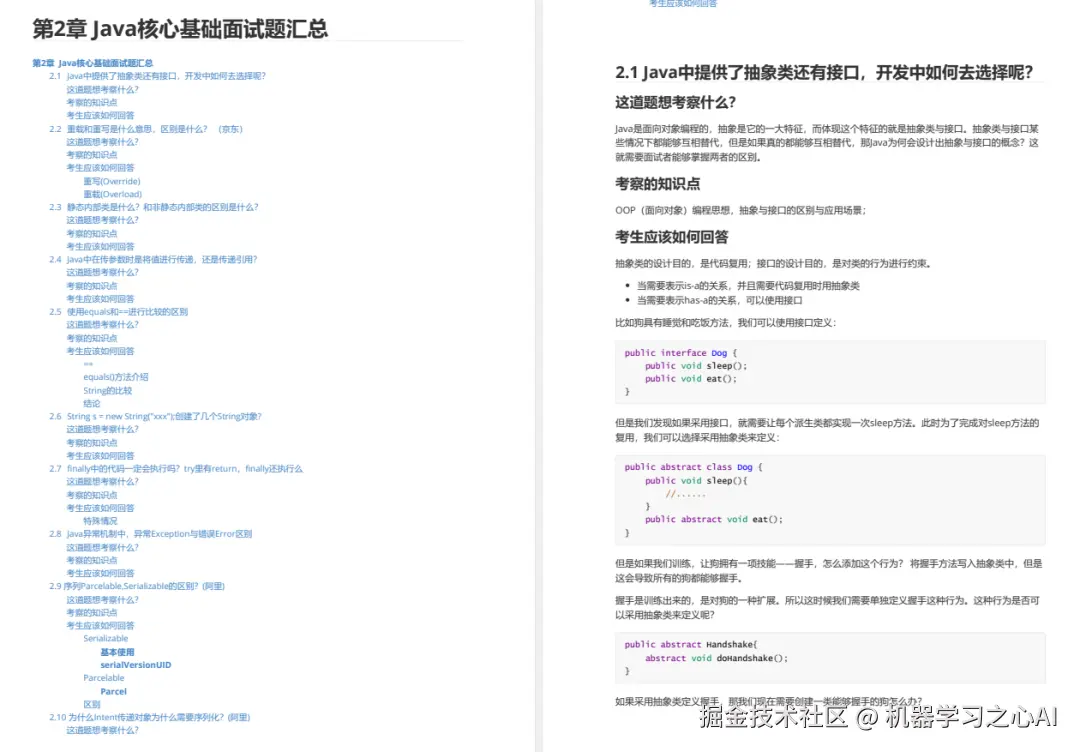Click 这道题想考察什么? under TOC section 2.6
This screenshot has height=752, width=1080.
tap(102, 429)
